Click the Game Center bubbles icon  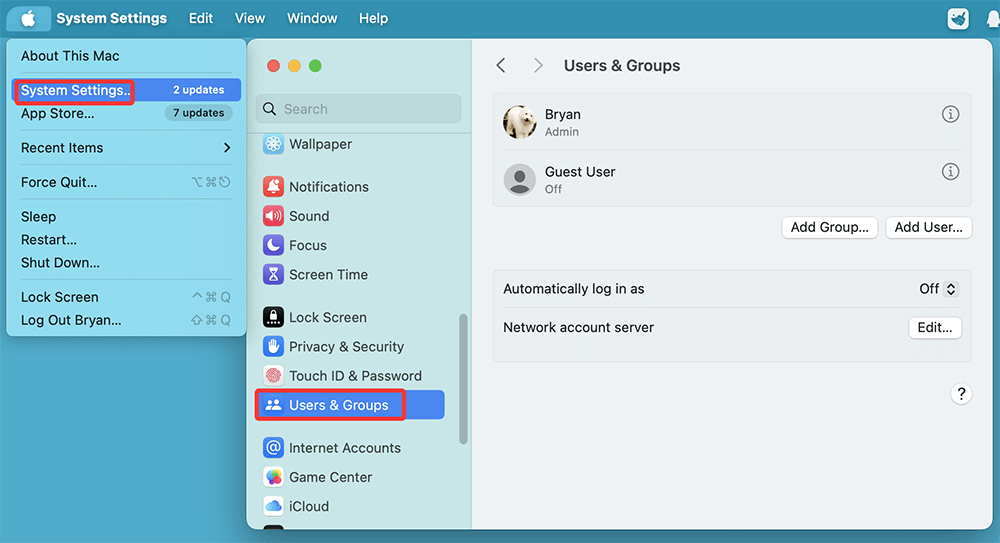coord(273,477)
